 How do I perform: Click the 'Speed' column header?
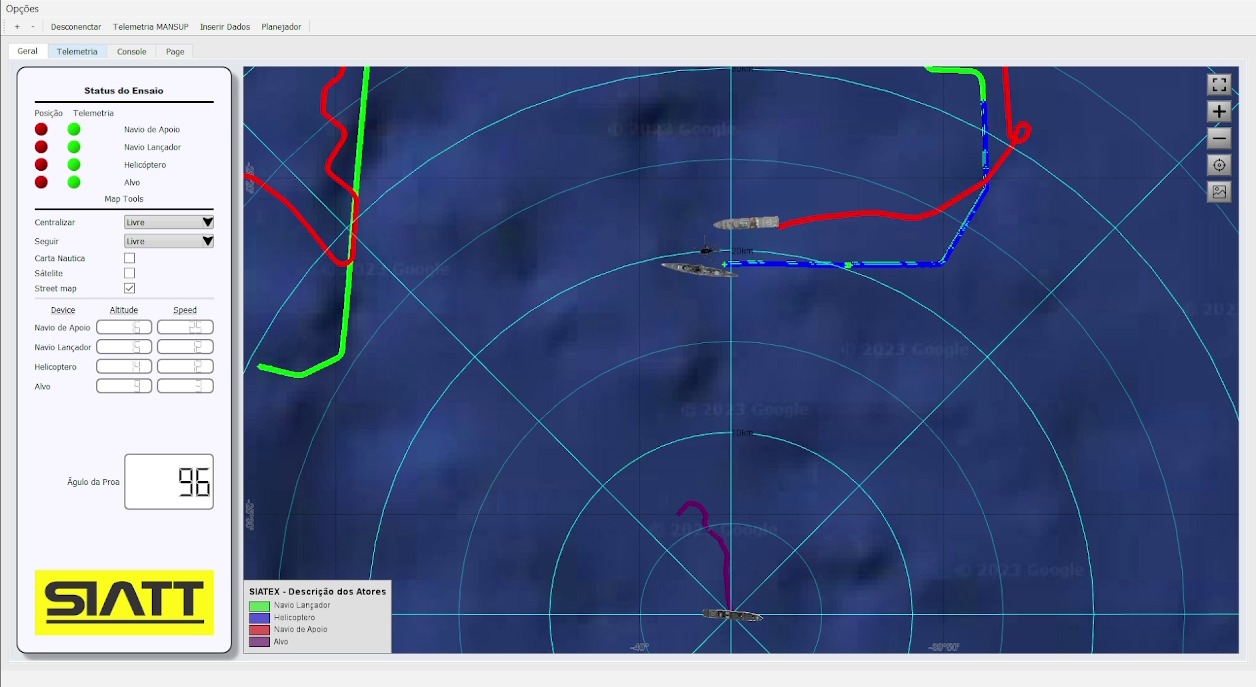tap(185, 310)
